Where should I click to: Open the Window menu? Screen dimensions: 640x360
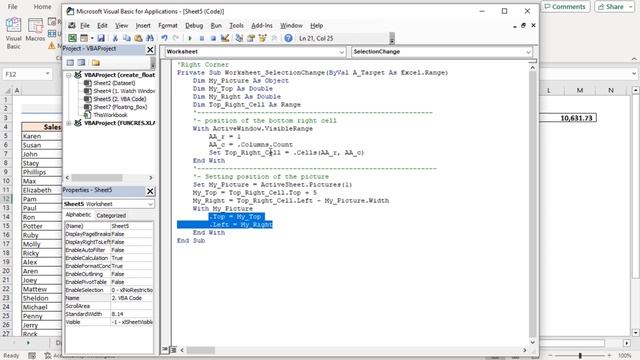pyautogui.click(x=291, y=25)
